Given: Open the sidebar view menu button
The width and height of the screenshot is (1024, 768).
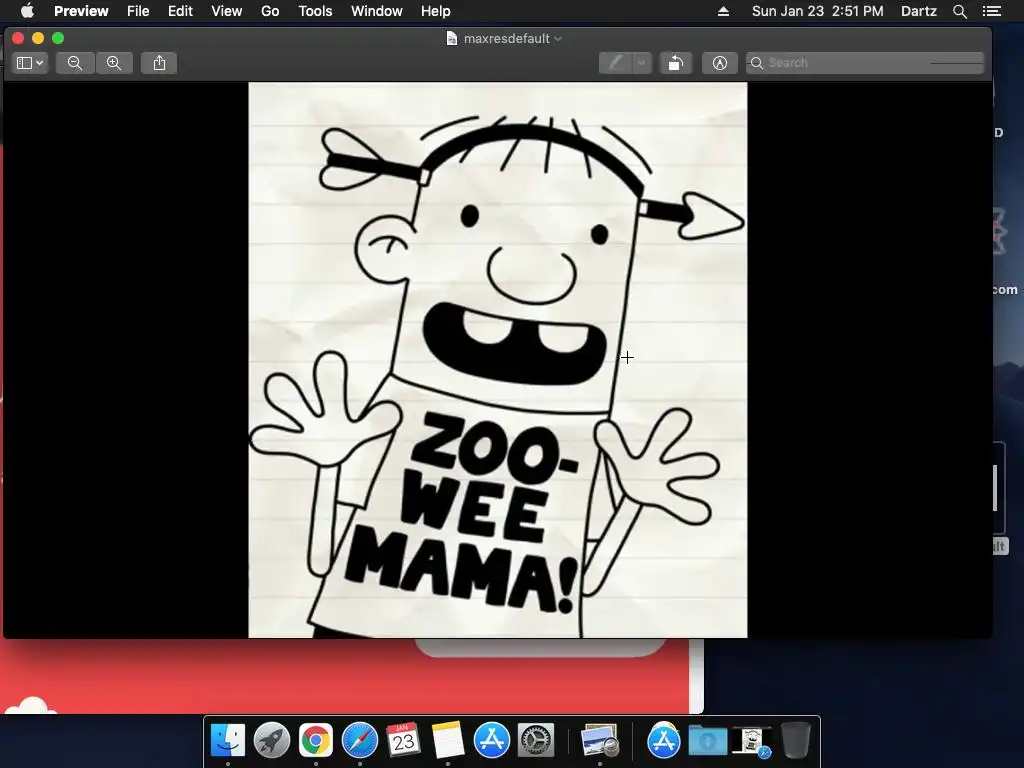Looking at the screenshot, I should click(30, 63).
